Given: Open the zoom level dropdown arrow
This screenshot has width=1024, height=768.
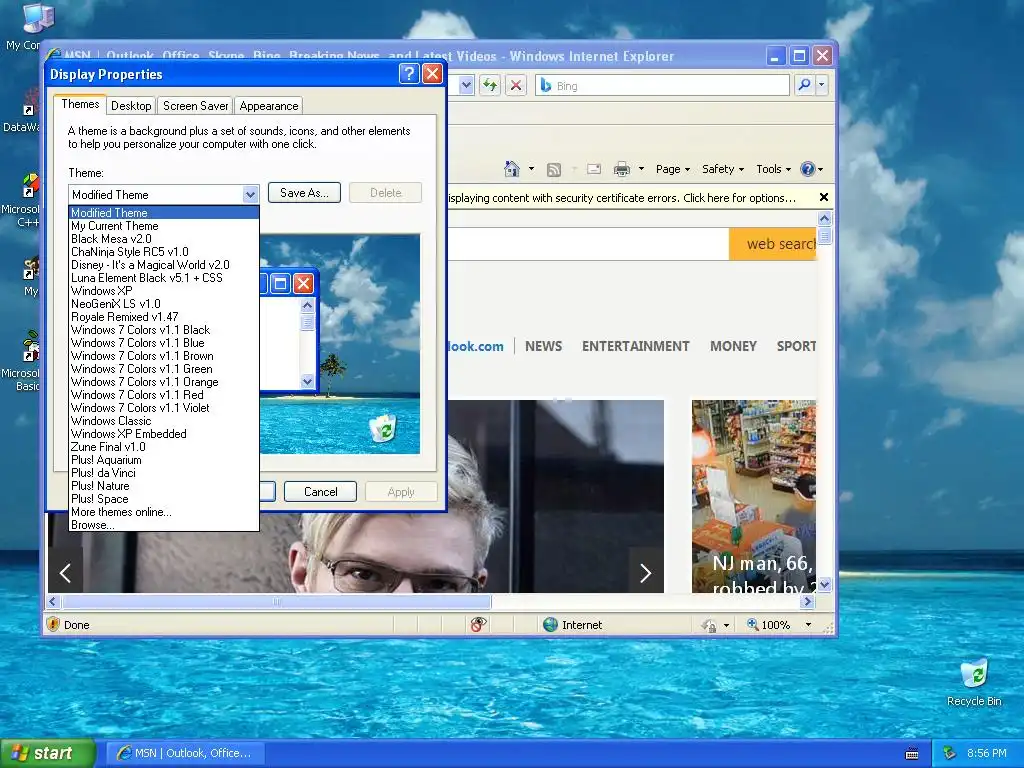Looking at the screenshot, I should [808, 625].
